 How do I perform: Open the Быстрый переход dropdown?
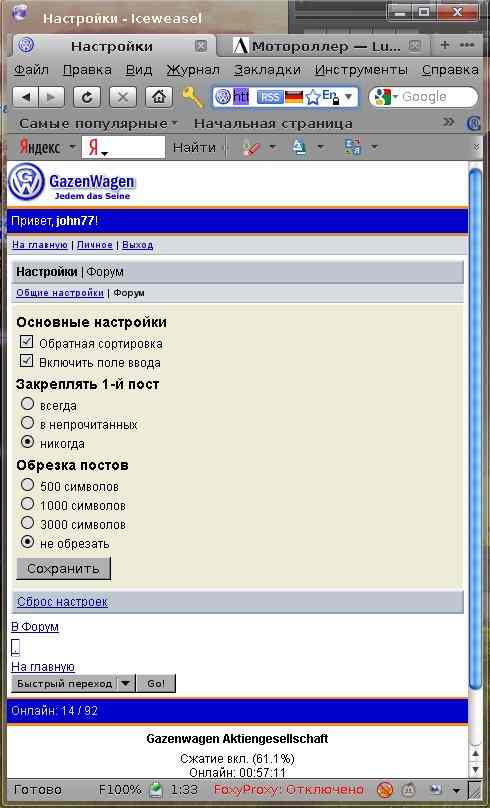pyautogui.click(x=73, y=683)
